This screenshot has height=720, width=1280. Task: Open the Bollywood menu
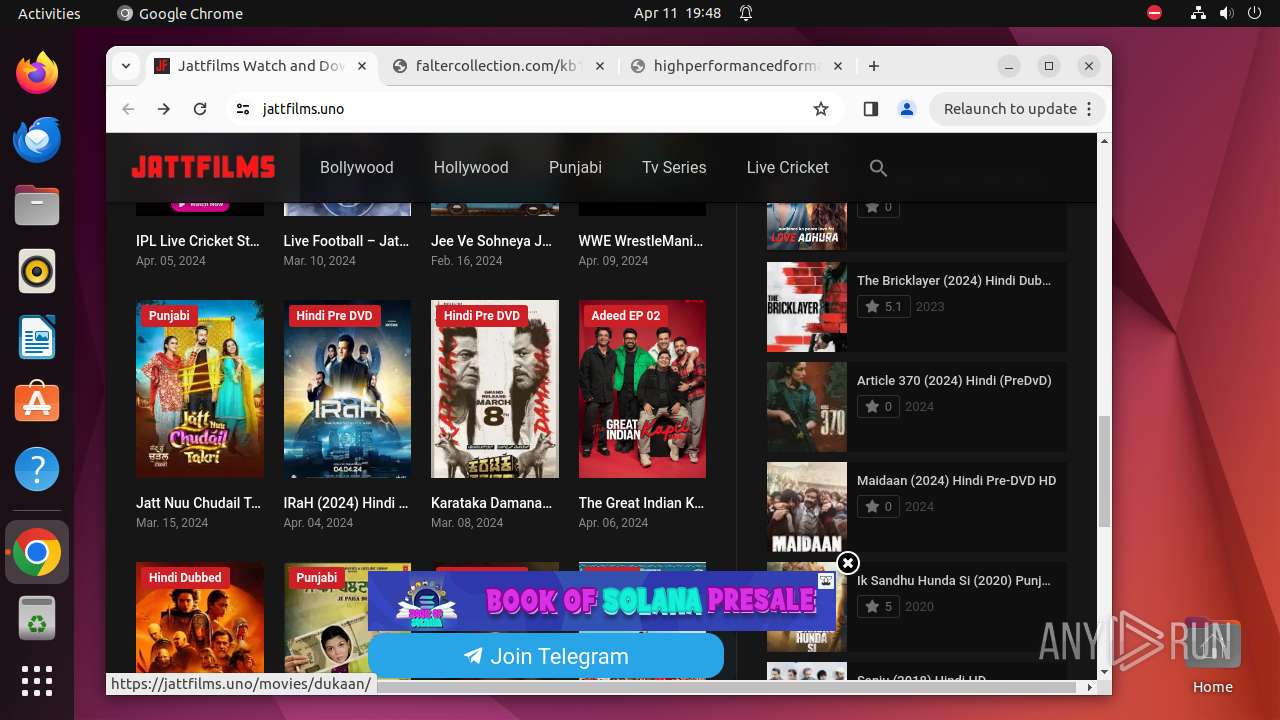357,168
